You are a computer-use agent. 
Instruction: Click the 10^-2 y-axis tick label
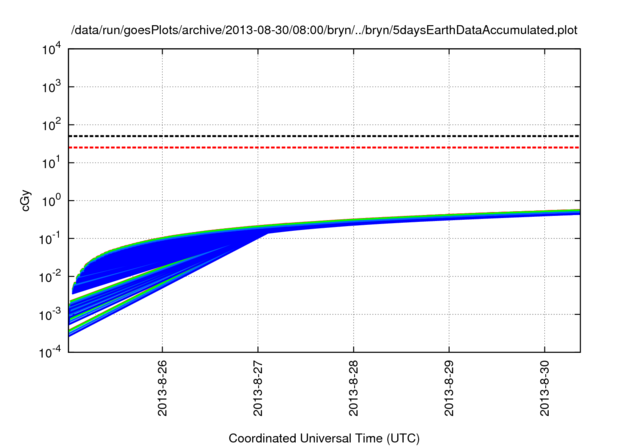pyautogui.click(x=51, y=277)
